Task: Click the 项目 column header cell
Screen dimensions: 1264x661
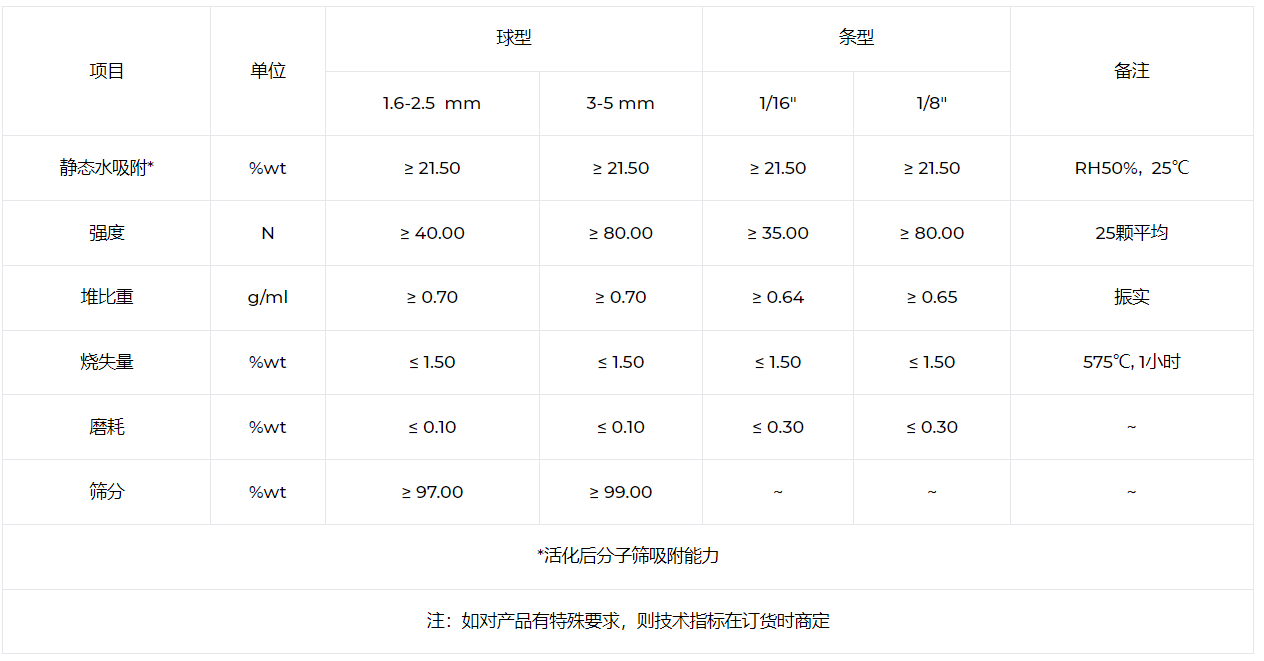Action: (x=106, y=71)
